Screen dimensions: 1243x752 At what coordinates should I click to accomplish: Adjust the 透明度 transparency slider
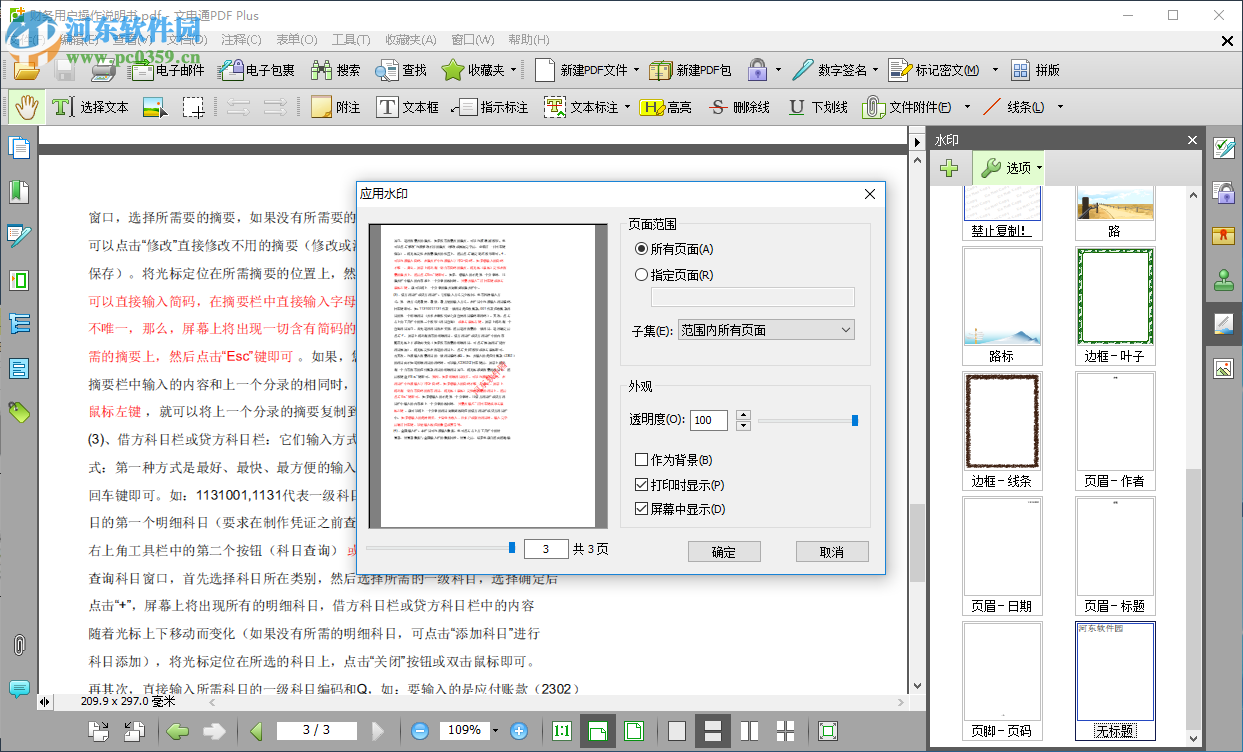coord(853,420)
